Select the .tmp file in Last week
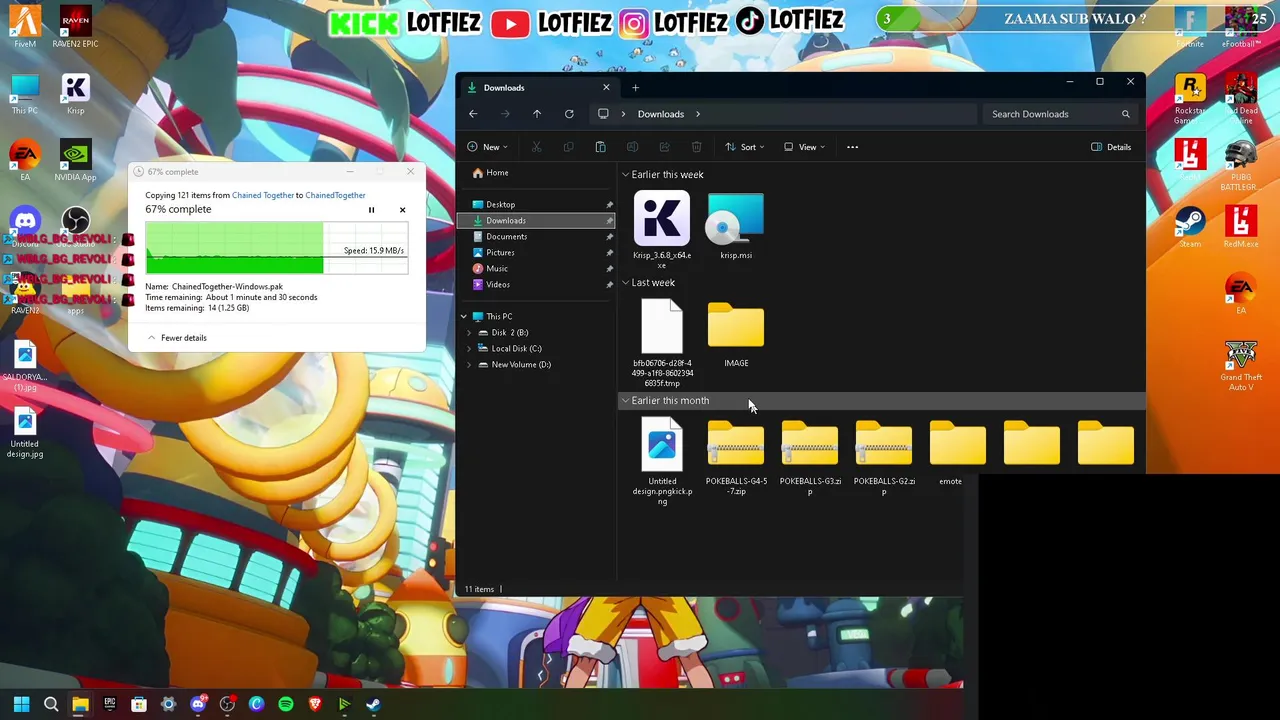Screen dimensions: 1280x720 pos(662,343)
